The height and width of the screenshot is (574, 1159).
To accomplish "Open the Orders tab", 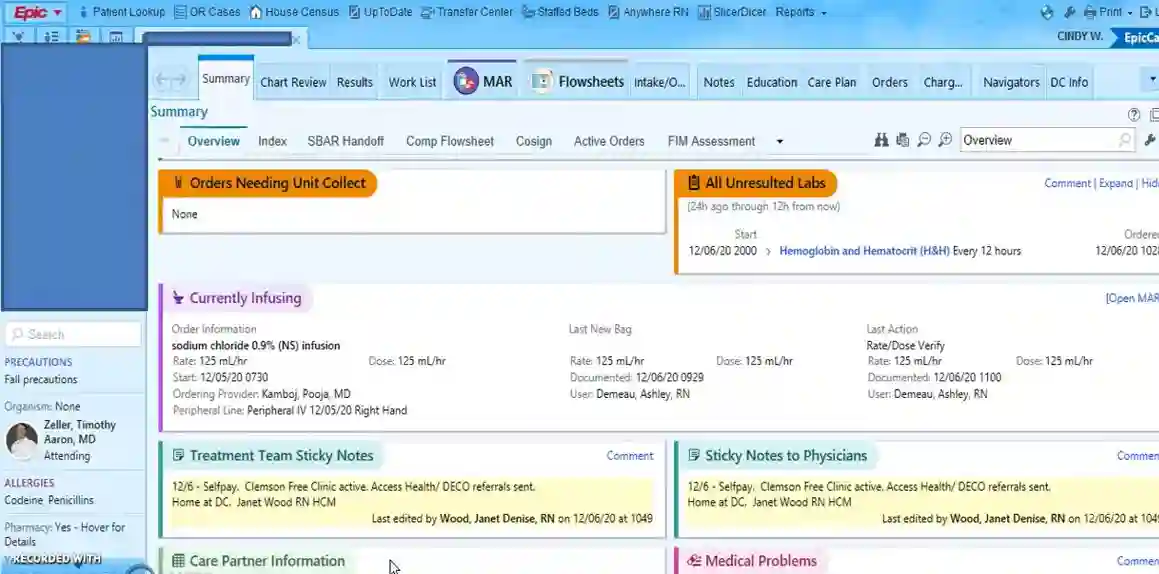I will [889, 82].
